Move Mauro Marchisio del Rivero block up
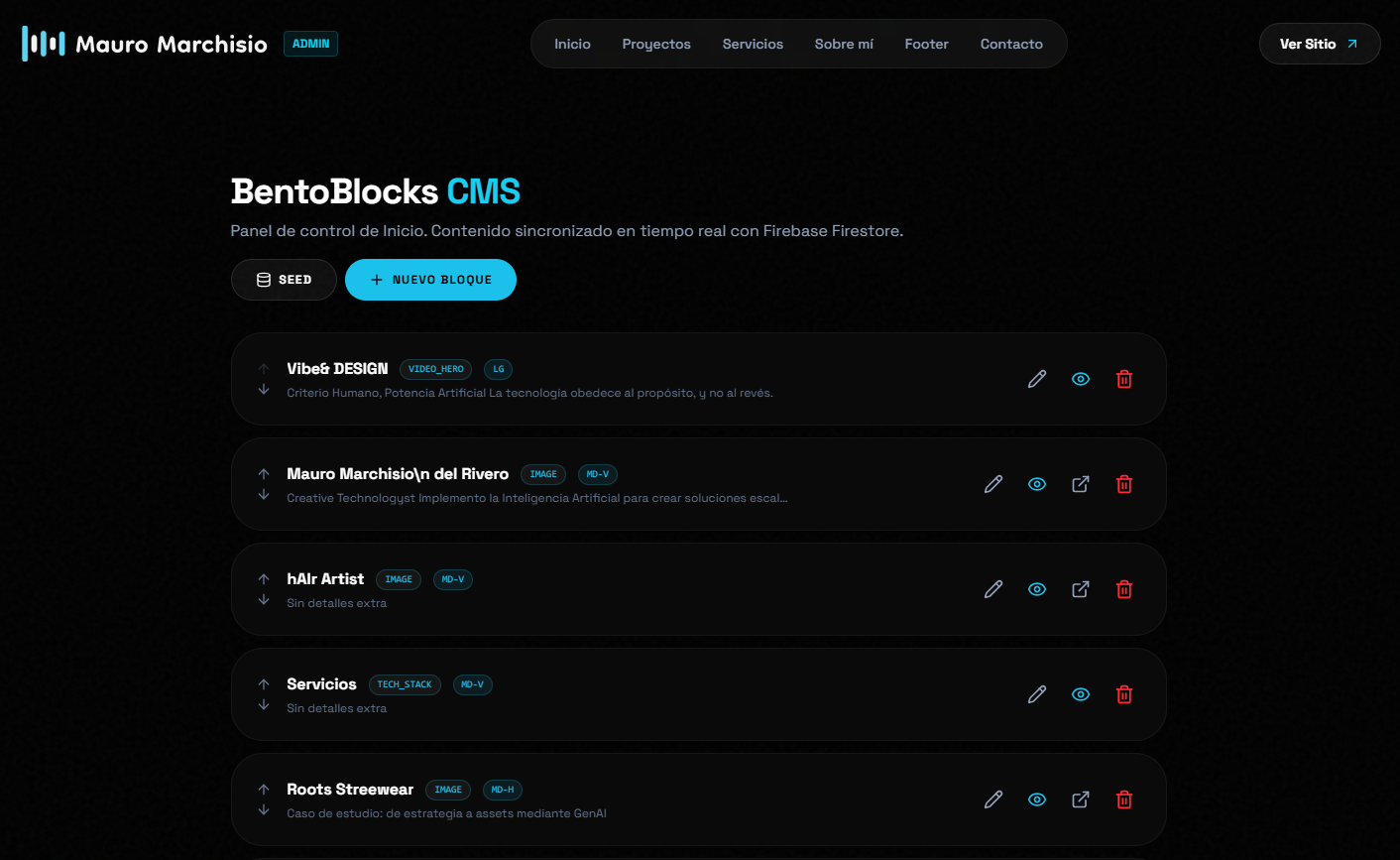The height and width of the screenshot is (860, 1400). coord(264,474)
